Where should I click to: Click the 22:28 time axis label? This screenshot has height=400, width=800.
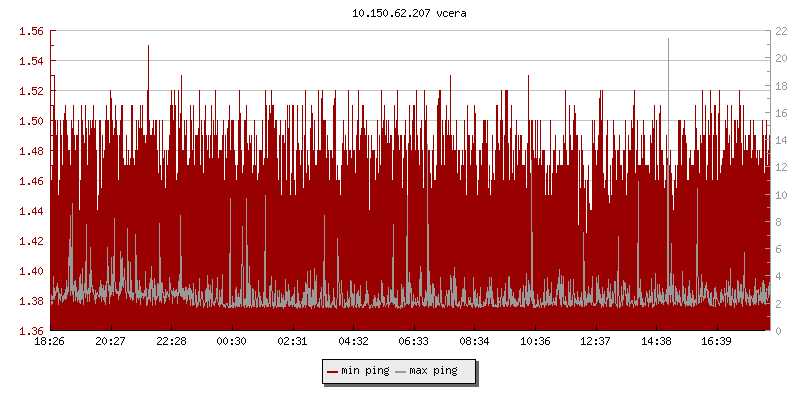[x=171, y=341]
